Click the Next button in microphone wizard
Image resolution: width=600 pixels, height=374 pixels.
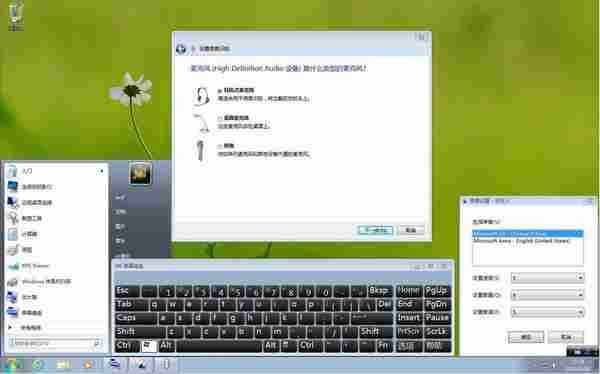click(375, 230)
